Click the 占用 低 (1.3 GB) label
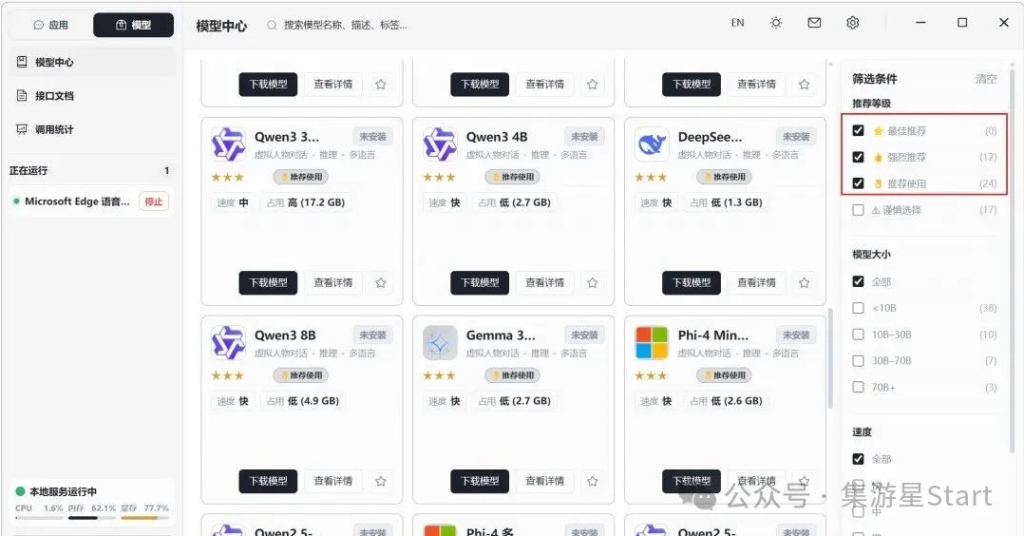The height and width of the screenshot is (536, 1024). (726, 202)
